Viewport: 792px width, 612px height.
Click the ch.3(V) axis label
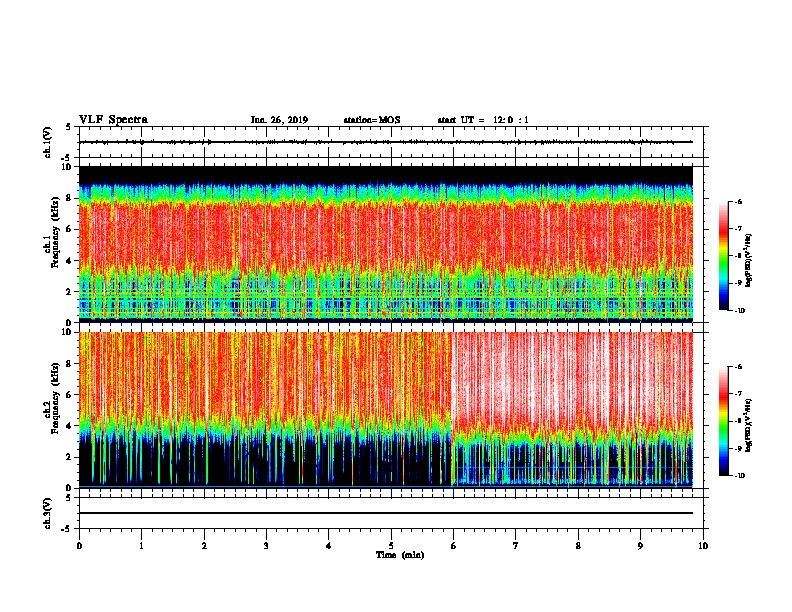pos(48,513)
